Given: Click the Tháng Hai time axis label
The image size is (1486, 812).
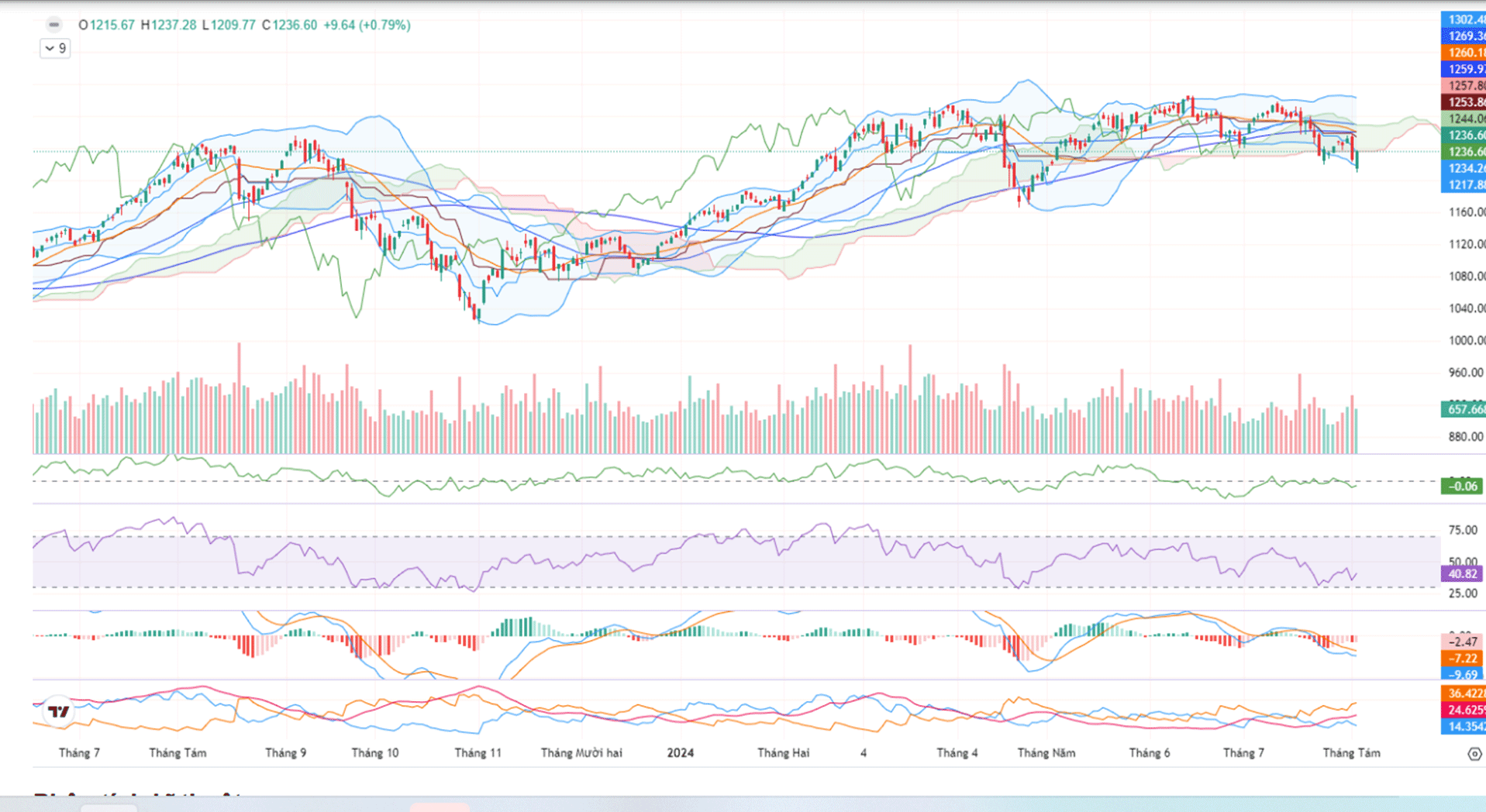Looking at the screenshot, I should pyautogui.click(x=783, y=753).
